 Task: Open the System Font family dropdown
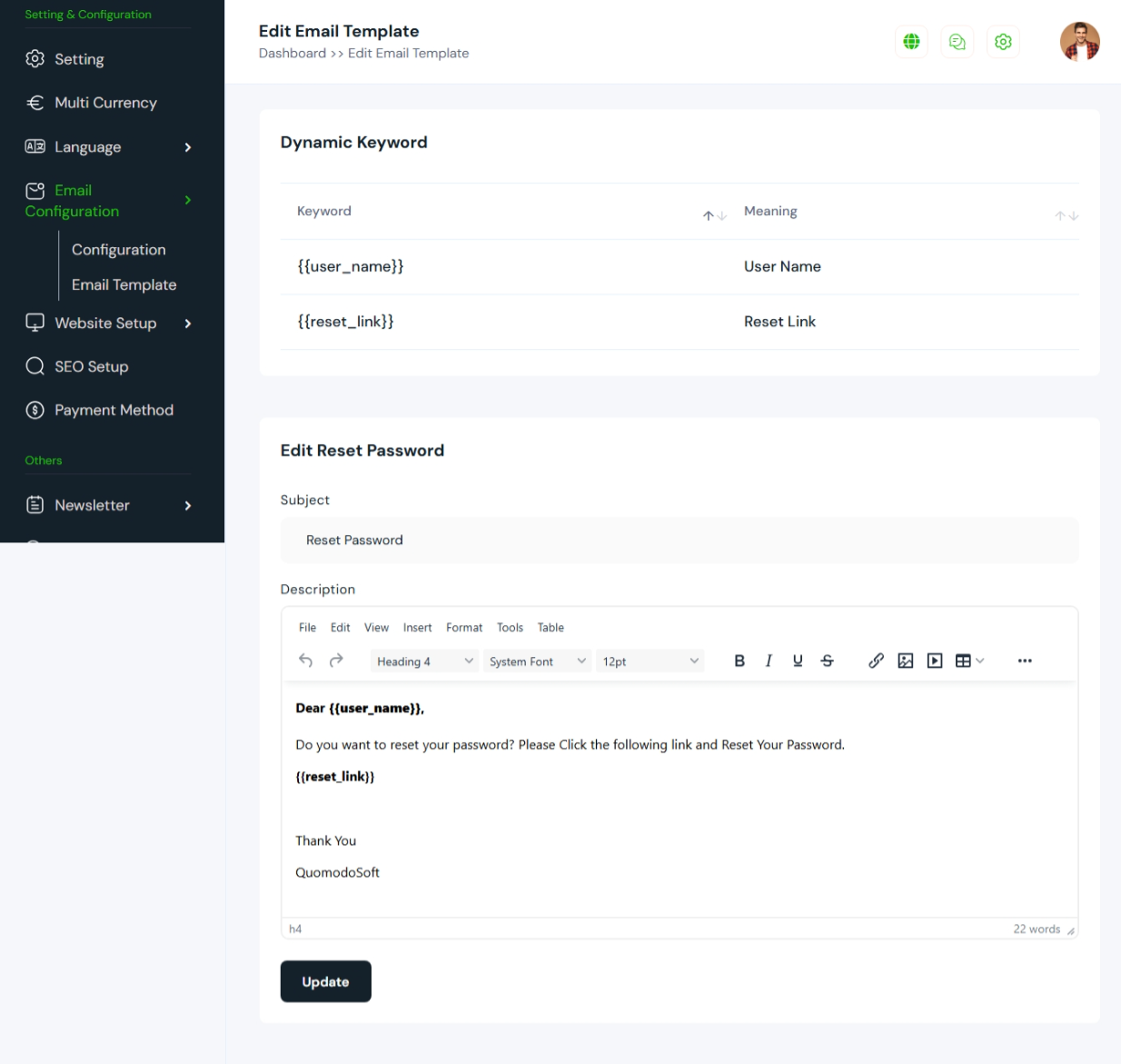537,661
